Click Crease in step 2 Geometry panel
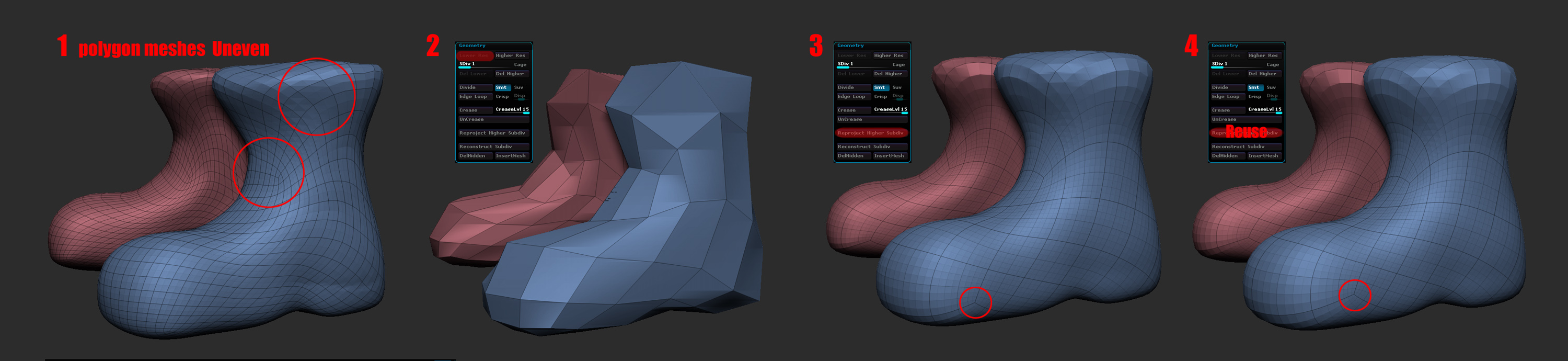Viewport: 1568px width, 361px height. 476,110
